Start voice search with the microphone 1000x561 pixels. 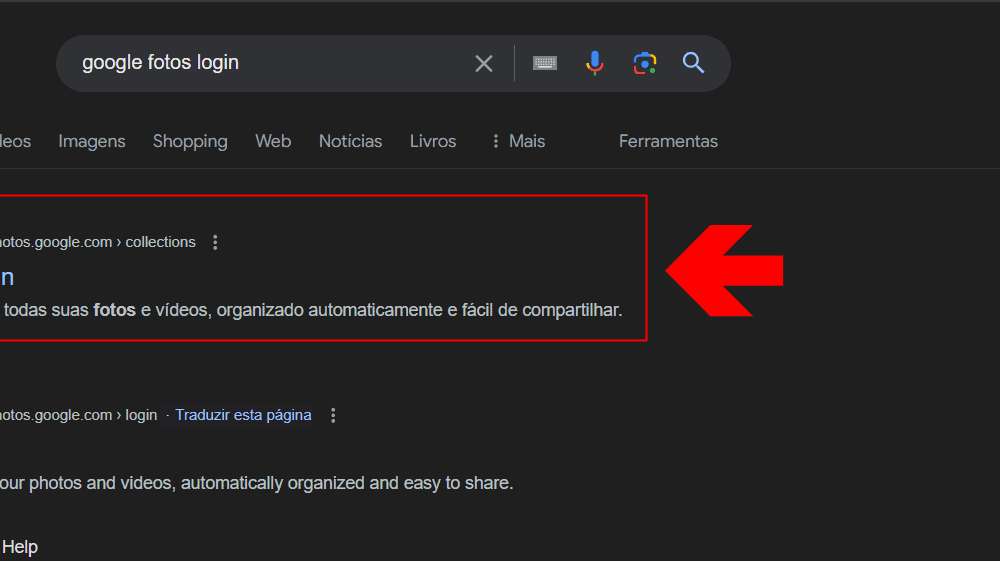595,64
